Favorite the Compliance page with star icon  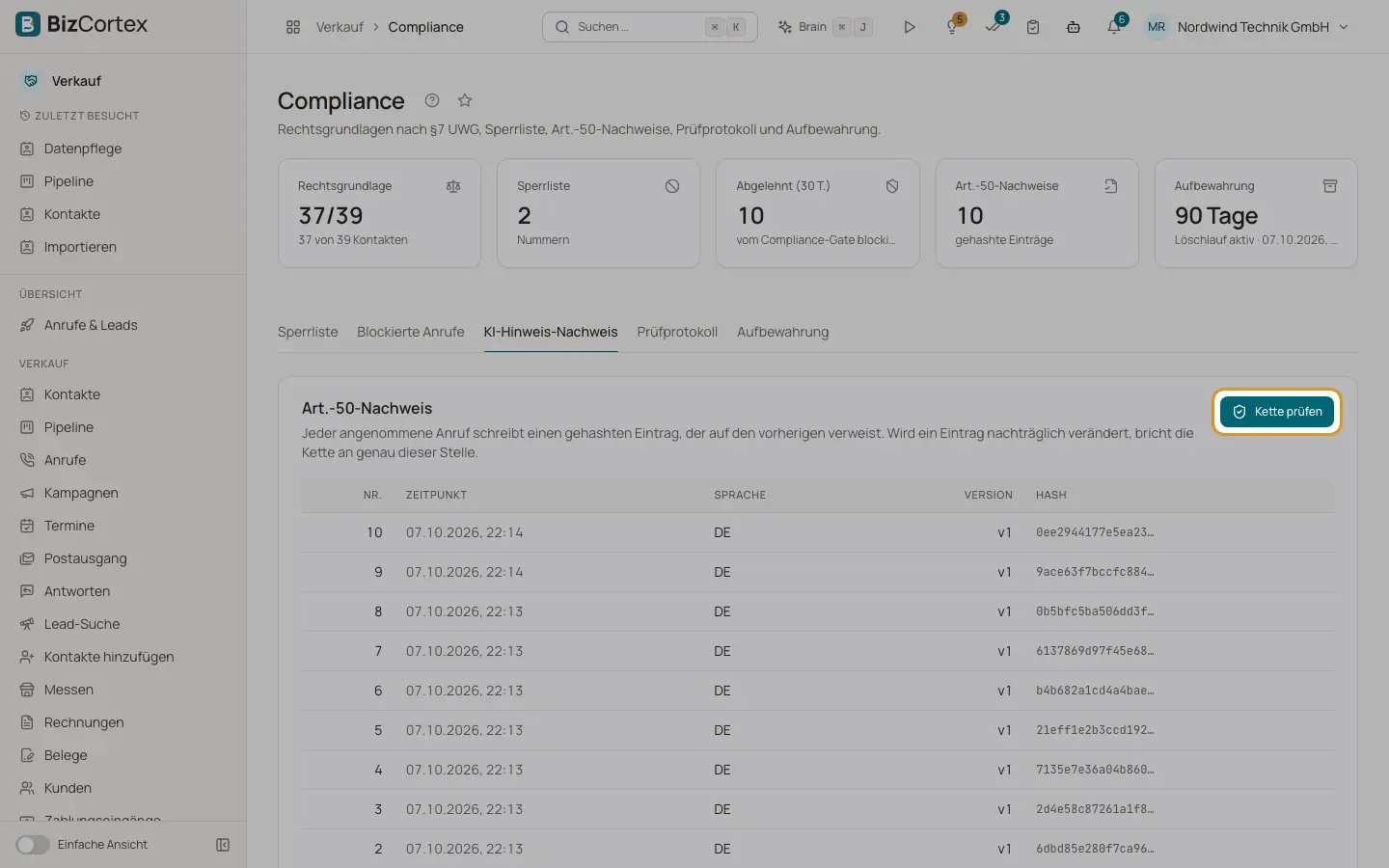(x=465, y=100)
